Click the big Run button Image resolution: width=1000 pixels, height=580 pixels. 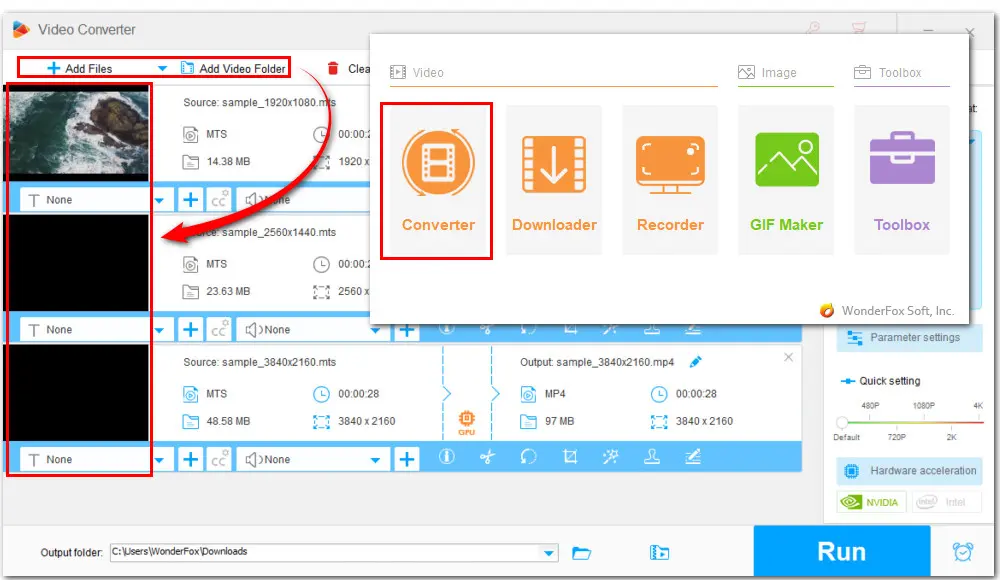pos(842,551)
